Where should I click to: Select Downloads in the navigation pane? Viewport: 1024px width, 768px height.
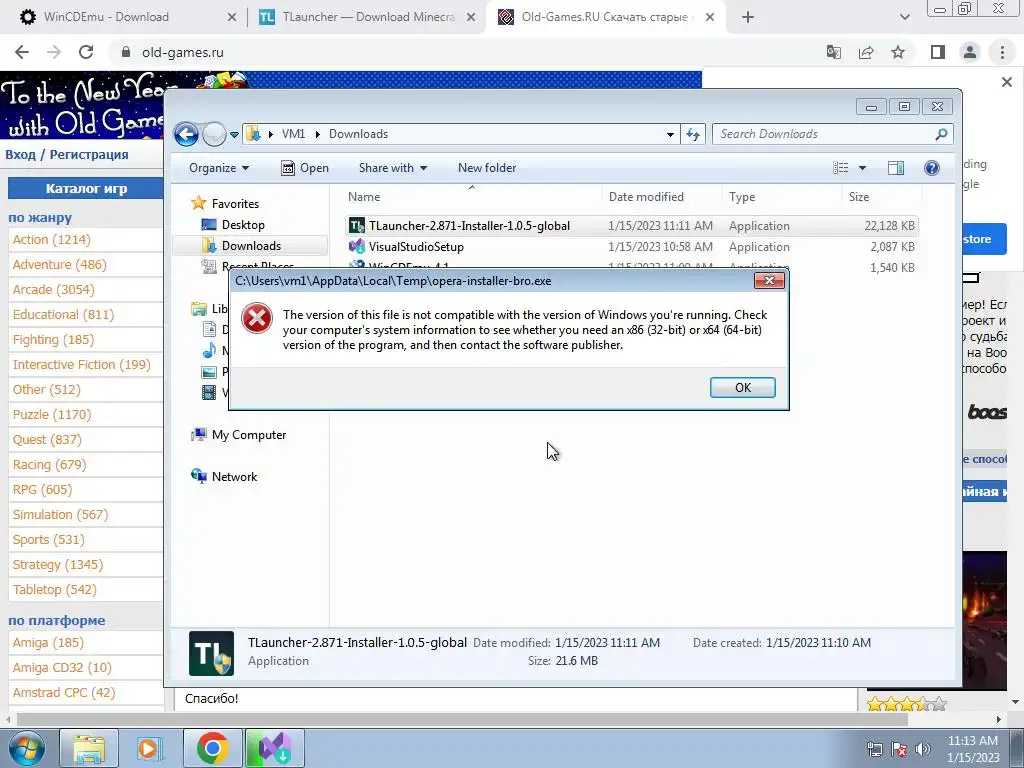click(251, 246)
